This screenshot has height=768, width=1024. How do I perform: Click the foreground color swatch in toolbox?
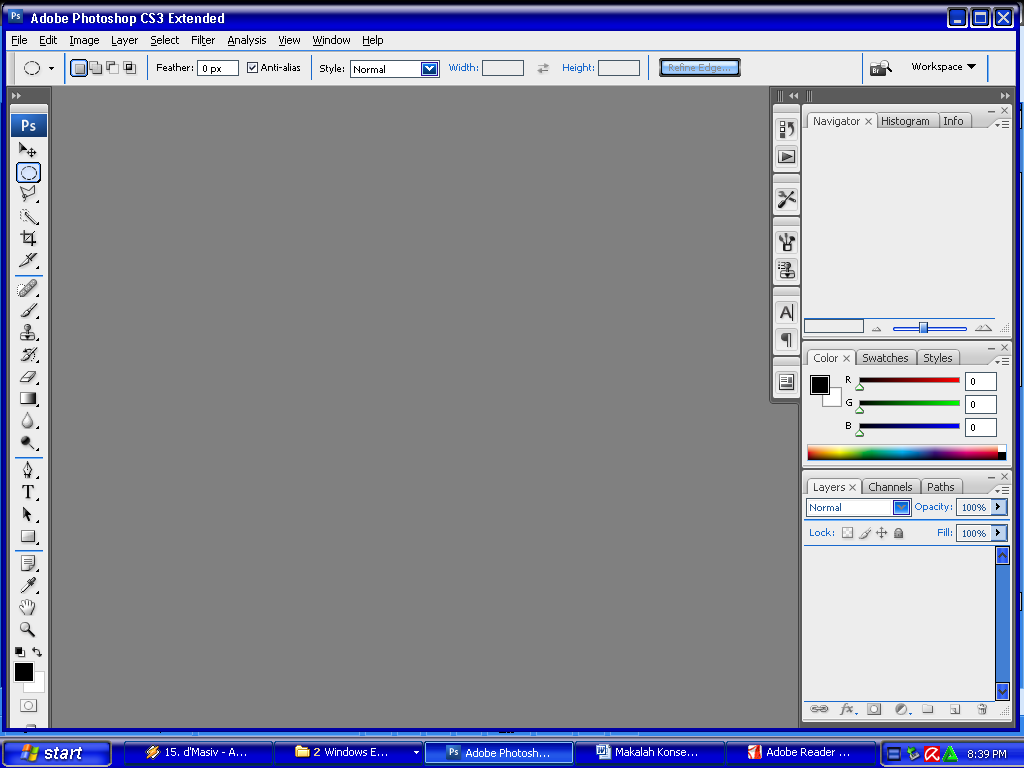click(x=24, y=672)
